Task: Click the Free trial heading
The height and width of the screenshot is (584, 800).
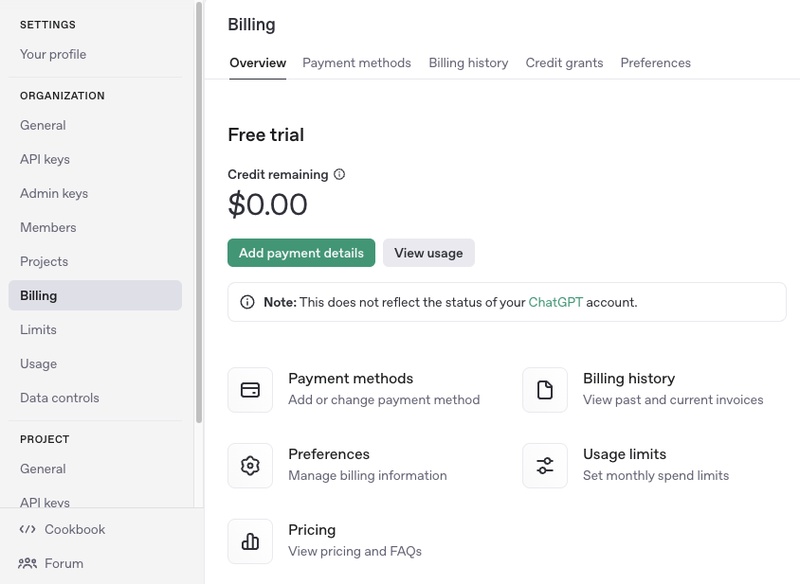Action: (x=266, y=135)
